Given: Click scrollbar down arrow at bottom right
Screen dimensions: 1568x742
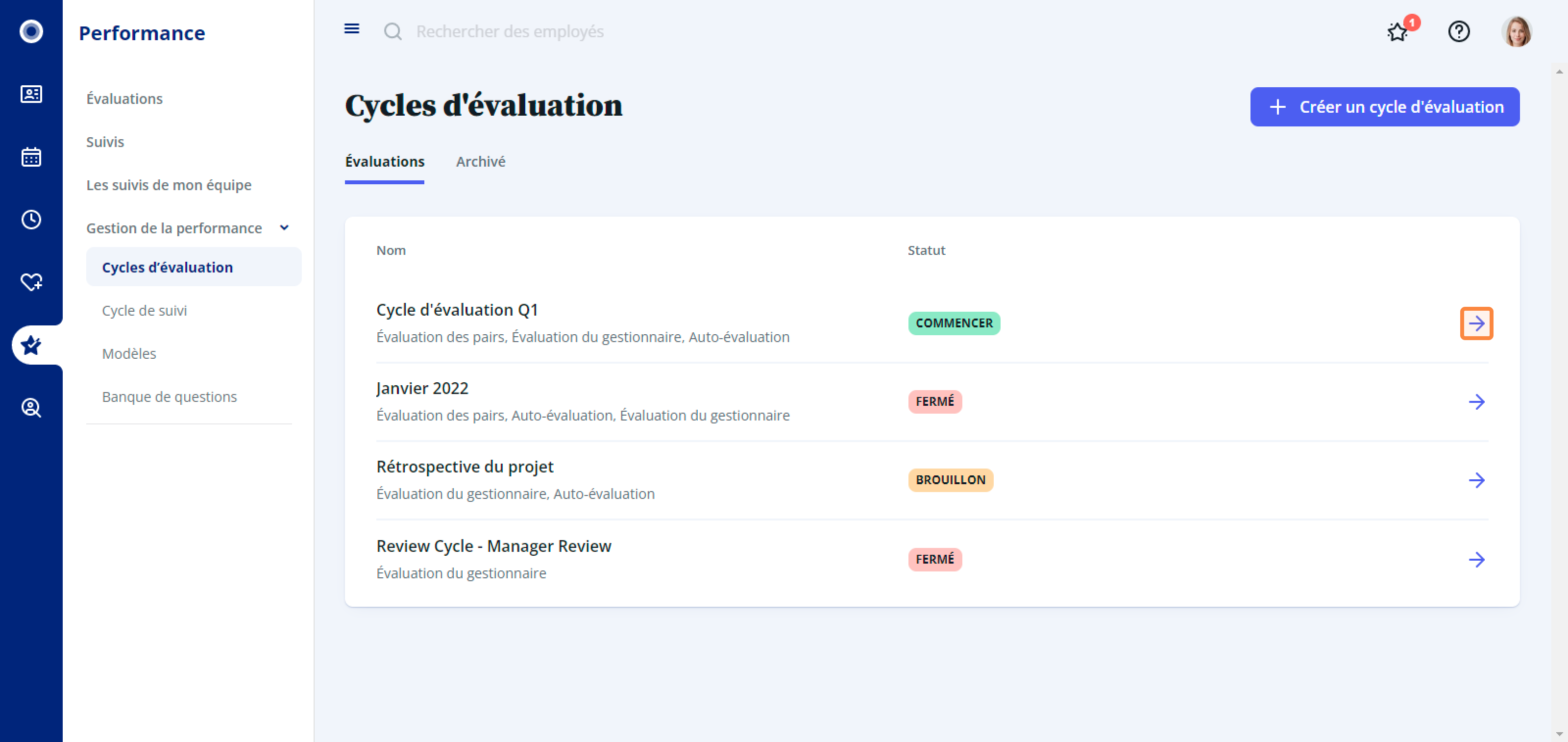Looking at the screenshot, I should click(x=1559, y=734).
